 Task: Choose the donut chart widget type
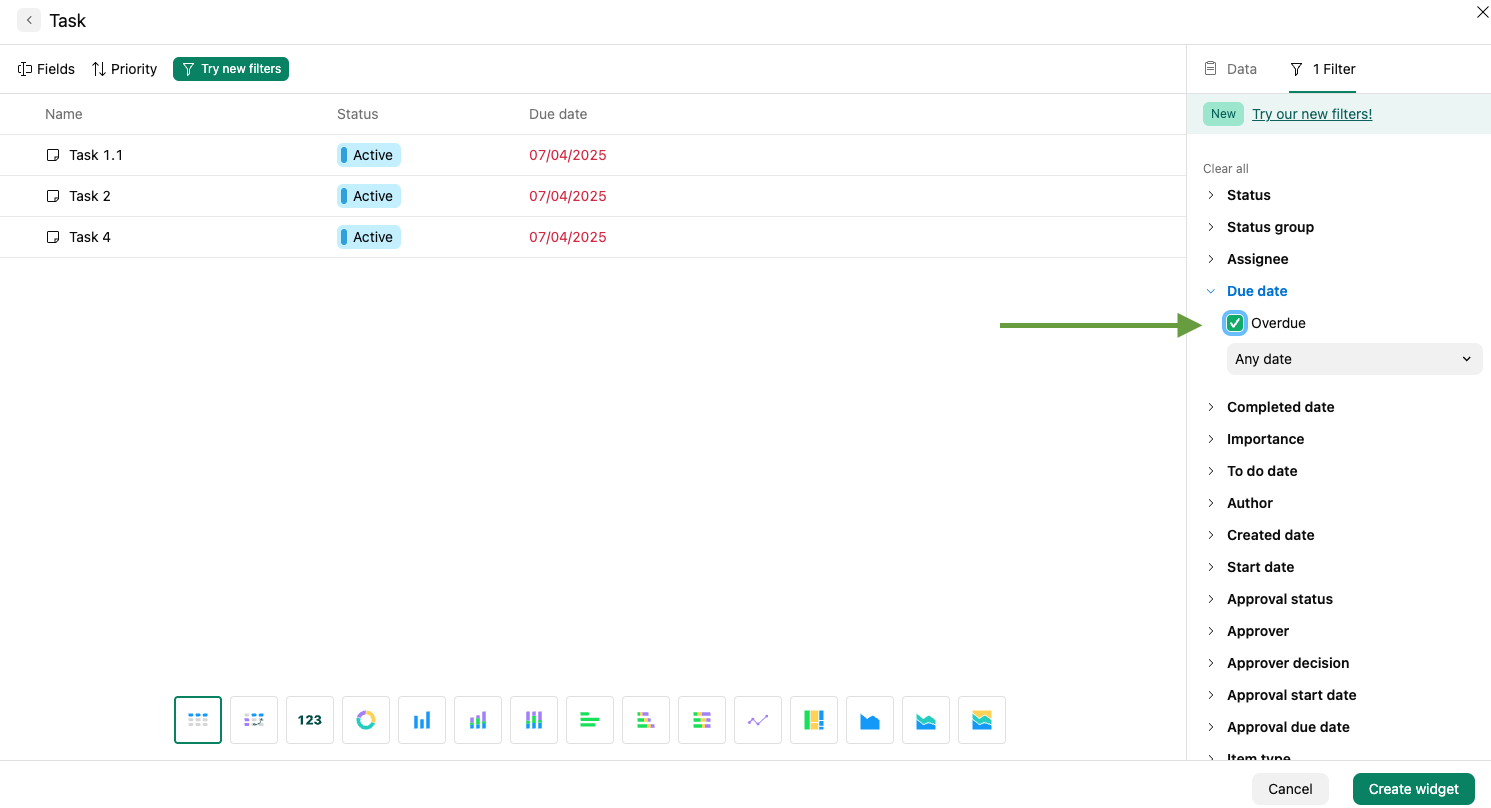coord(366,720)
